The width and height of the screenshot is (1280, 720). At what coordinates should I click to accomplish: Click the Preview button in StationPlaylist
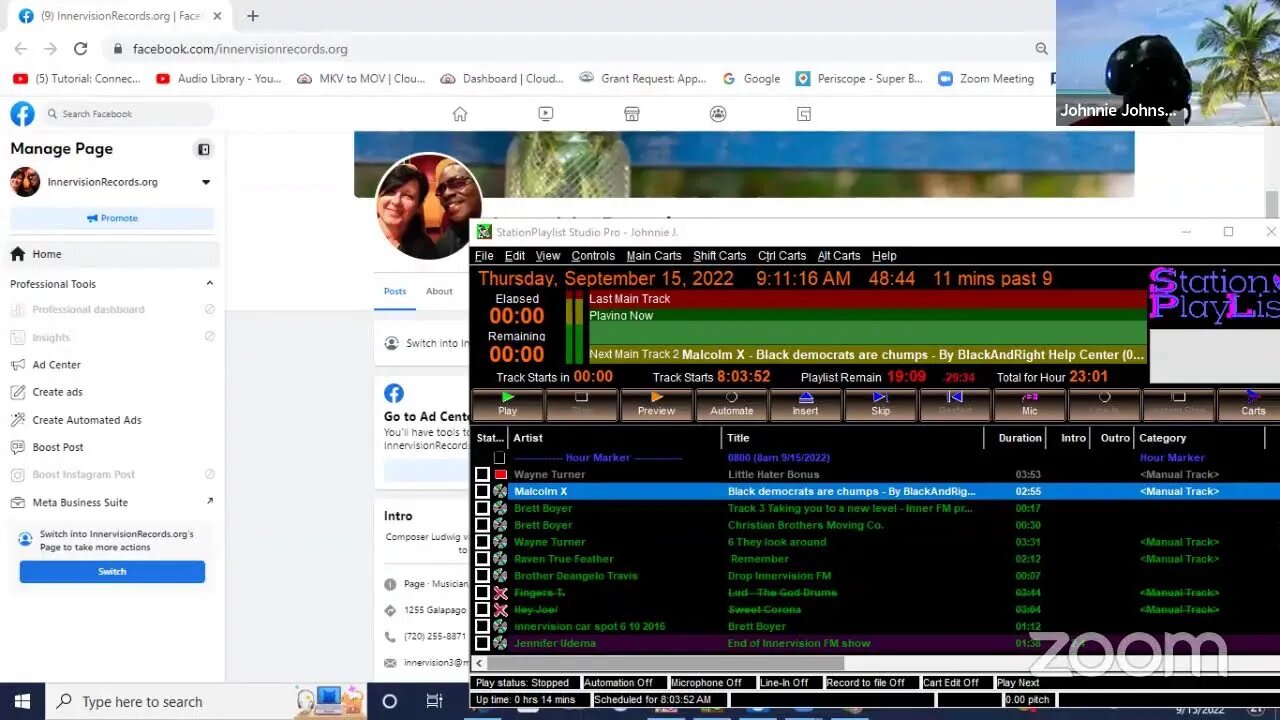656,404
